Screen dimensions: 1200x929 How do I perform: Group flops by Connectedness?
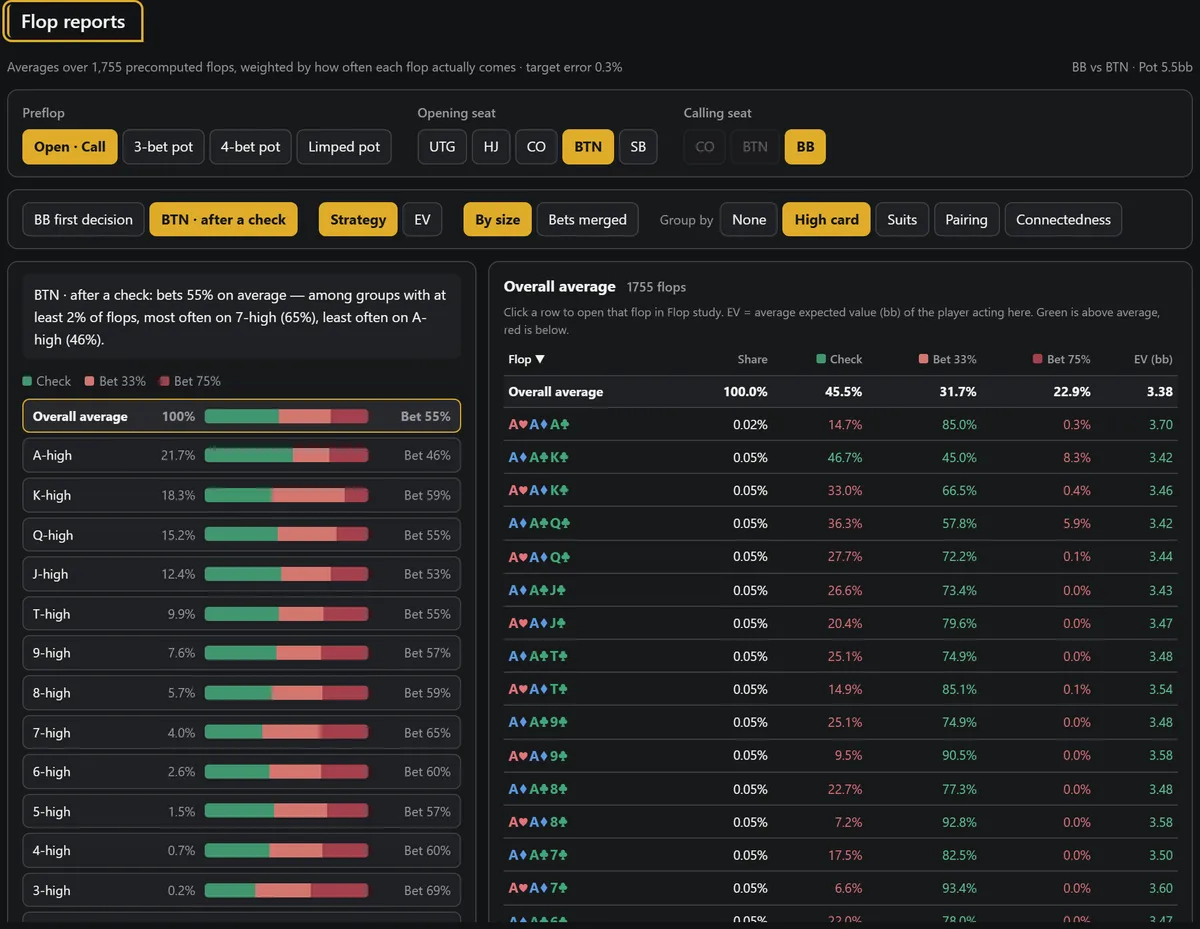coord(1063,220)
